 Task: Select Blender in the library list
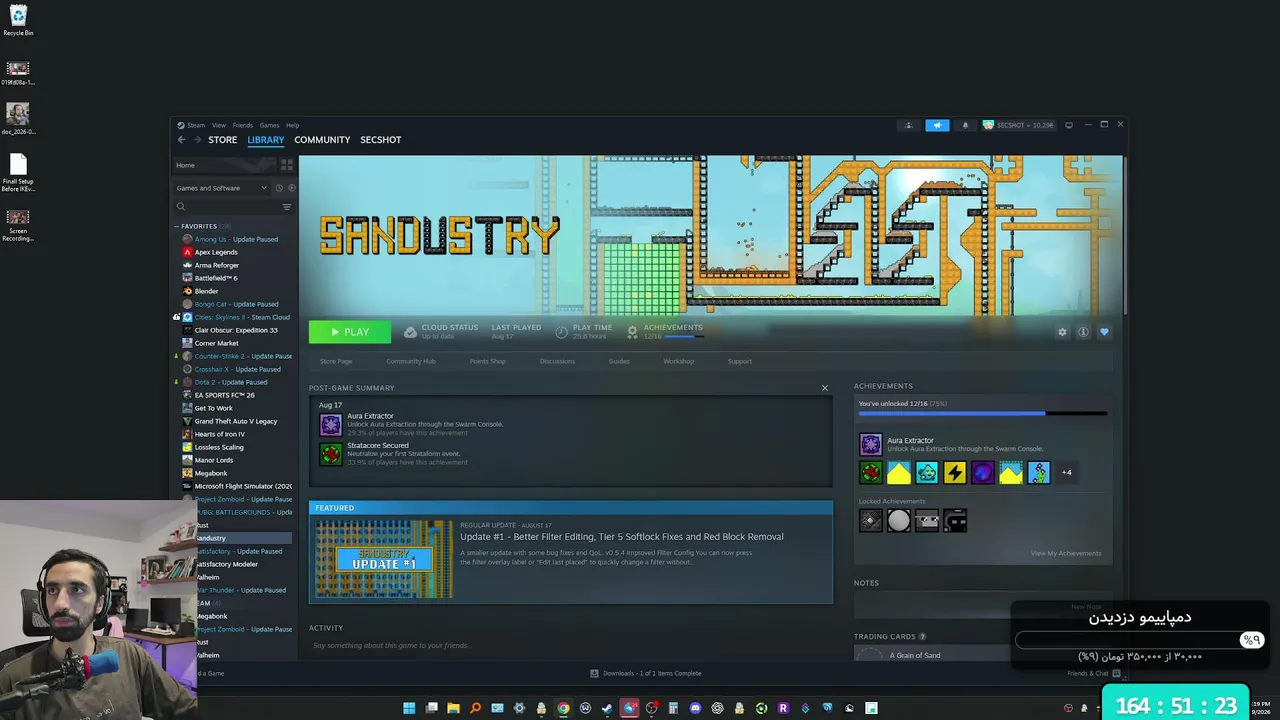(x=206, y=291)
